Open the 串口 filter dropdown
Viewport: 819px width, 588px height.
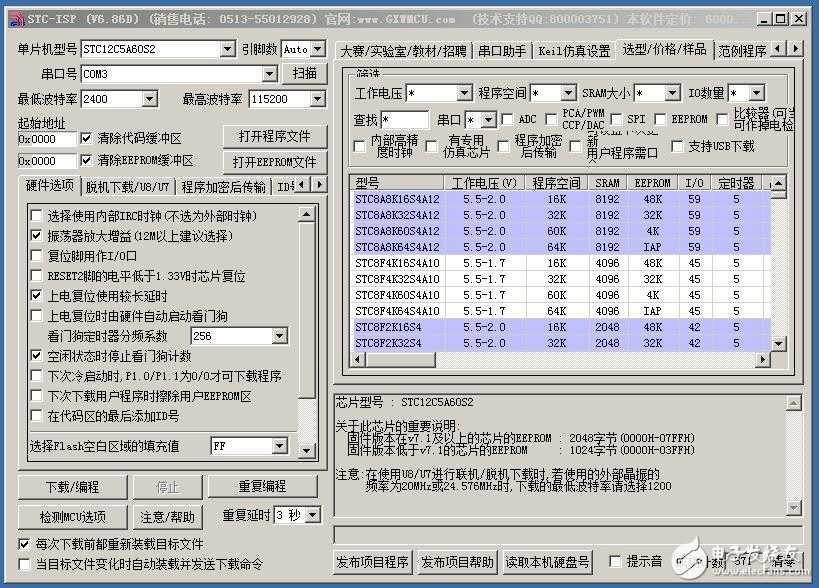pos(488,120)
